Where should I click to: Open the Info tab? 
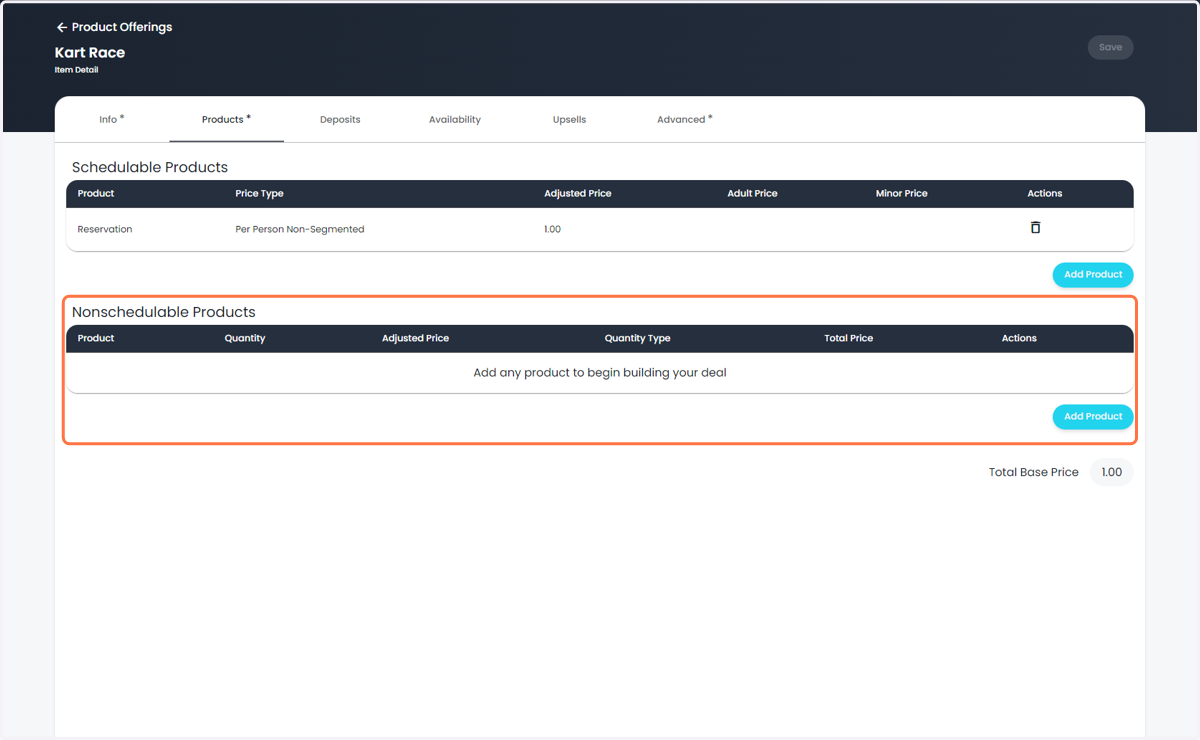click(112, 119)
